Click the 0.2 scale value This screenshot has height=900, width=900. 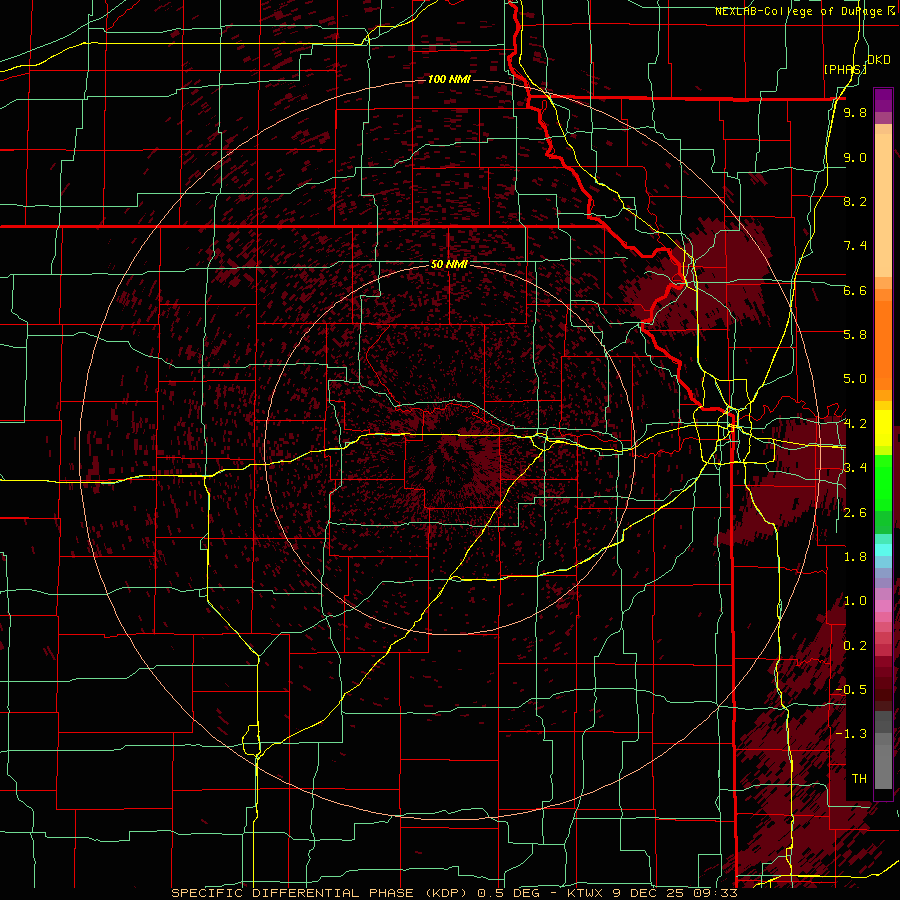[x=855, y=646]
